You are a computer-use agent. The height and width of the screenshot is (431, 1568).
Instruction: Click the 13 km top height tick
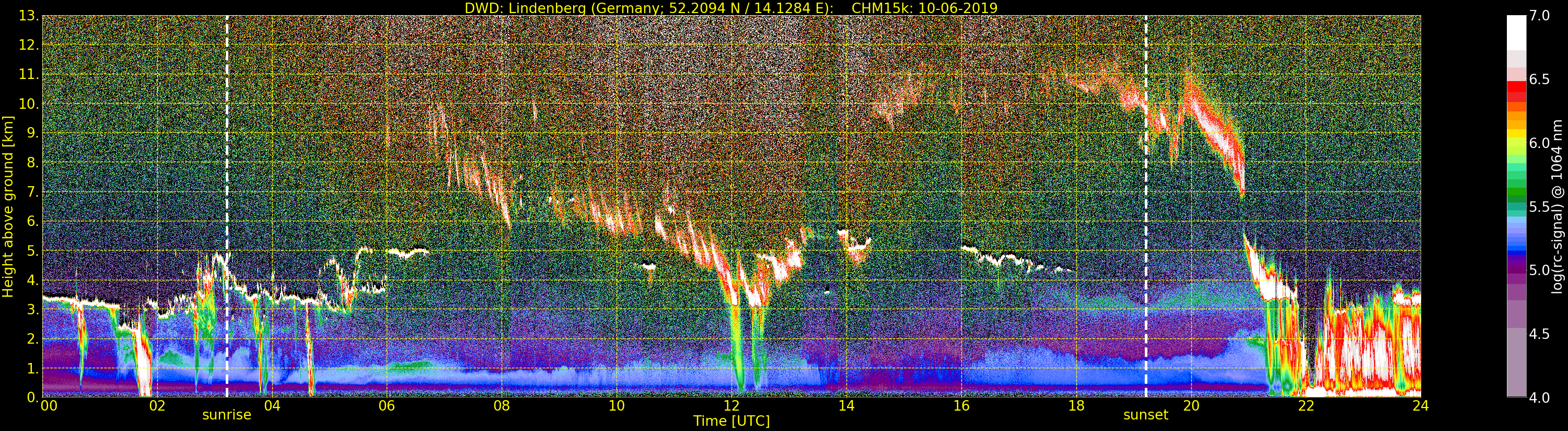coord(29,16)
